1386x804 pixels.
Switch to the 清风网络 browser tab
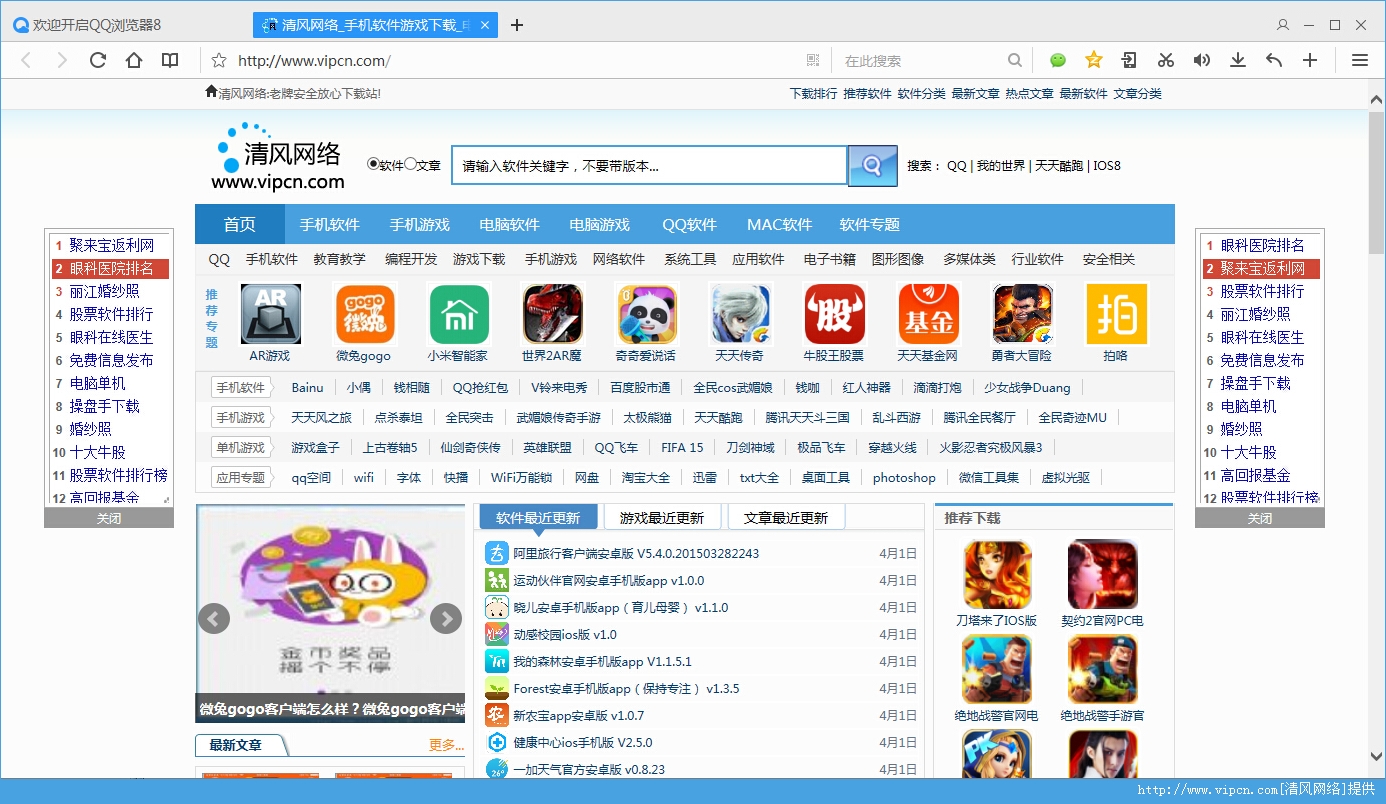375,25
